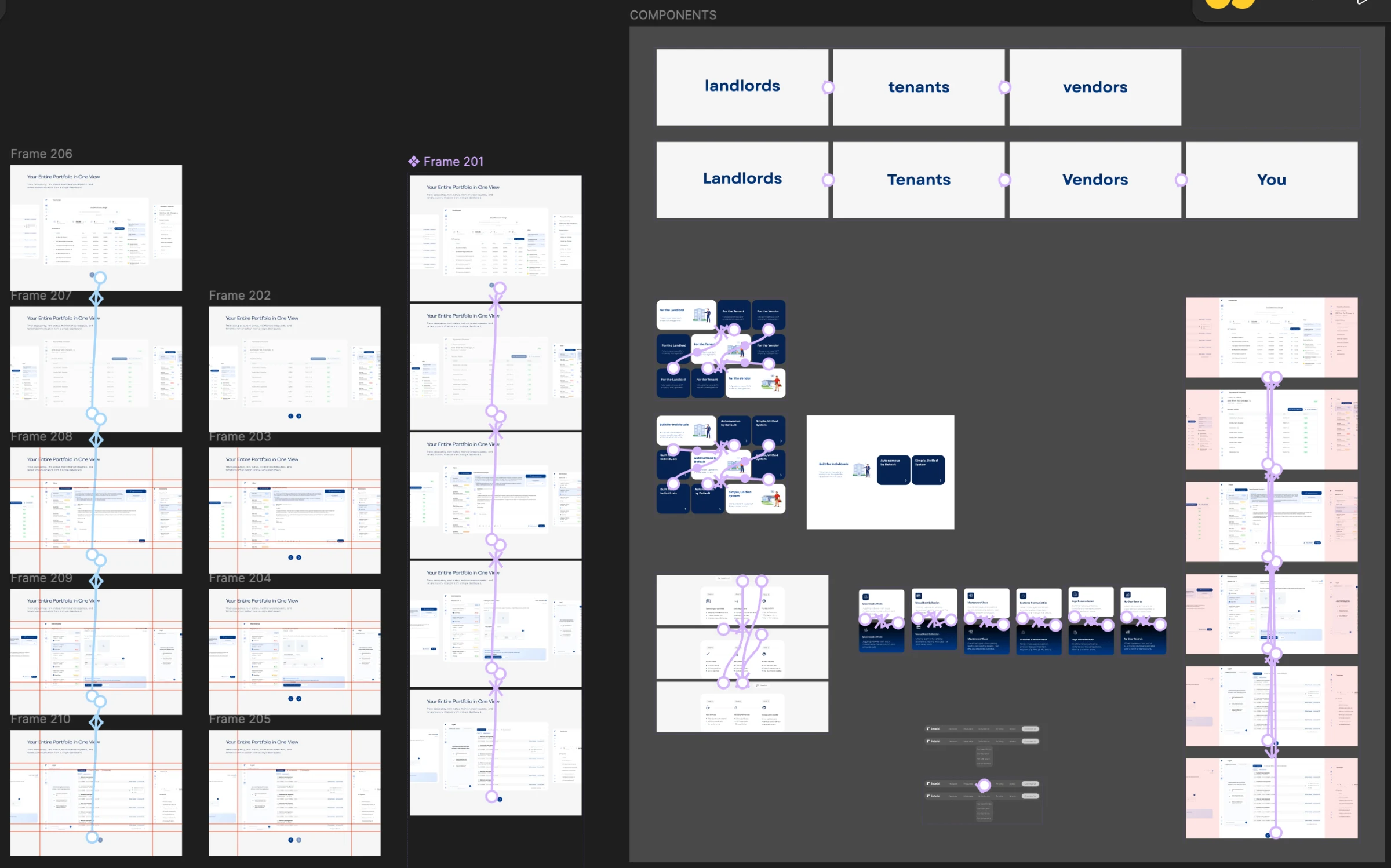
Task: Select topmost pink dashboard frame in COMPONENTS
Action: tap(1272, 337)
